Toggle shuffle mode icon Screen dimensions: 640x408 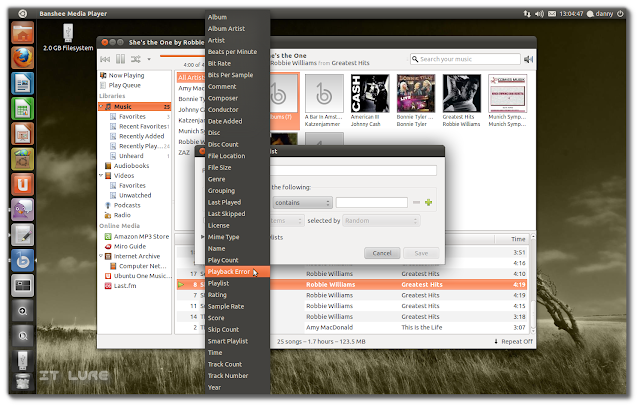coord(136,60)
